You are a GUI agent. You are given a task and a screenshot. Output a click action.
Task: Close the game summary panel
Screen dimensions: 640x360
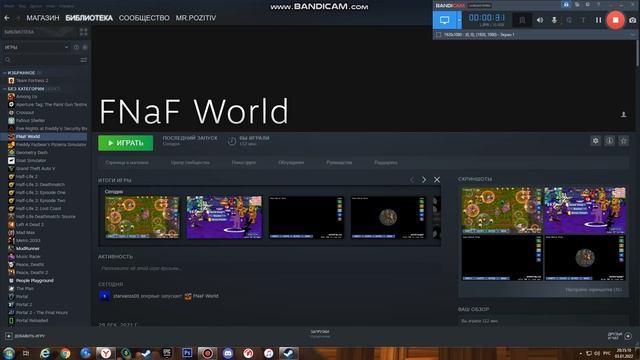[437, 180]
